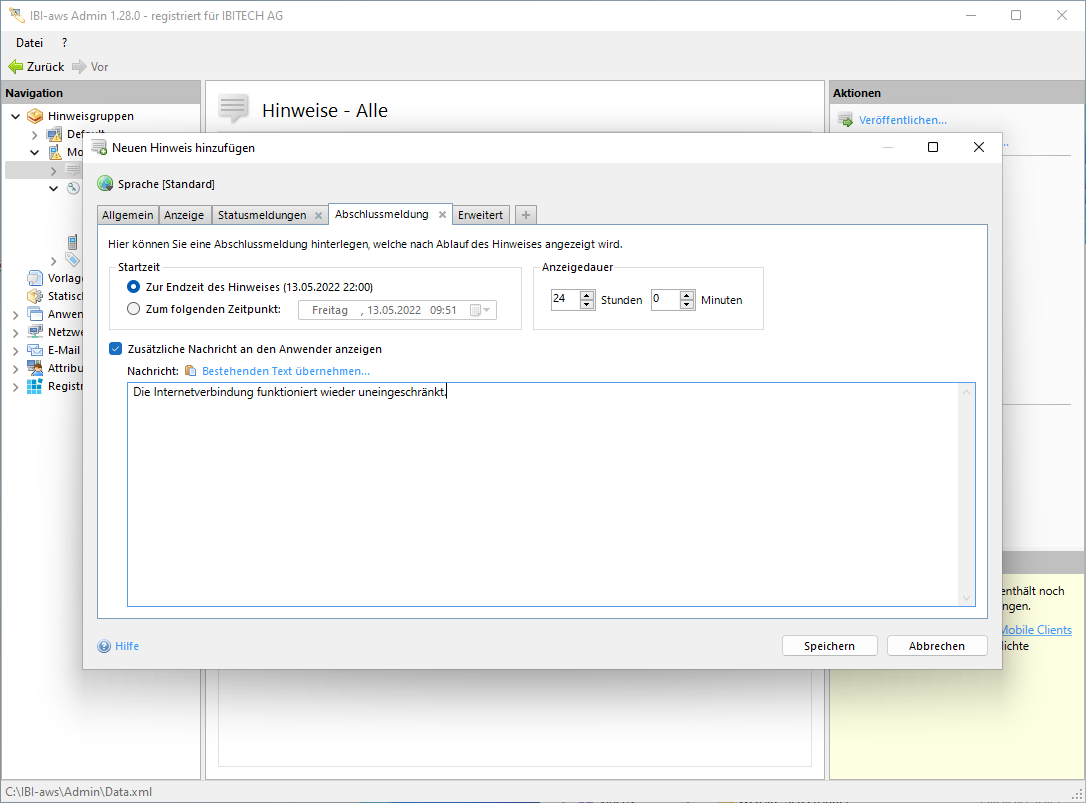
Task: Close the Statusmeldungen tab via its x
Action: click(x=318, y=215)
